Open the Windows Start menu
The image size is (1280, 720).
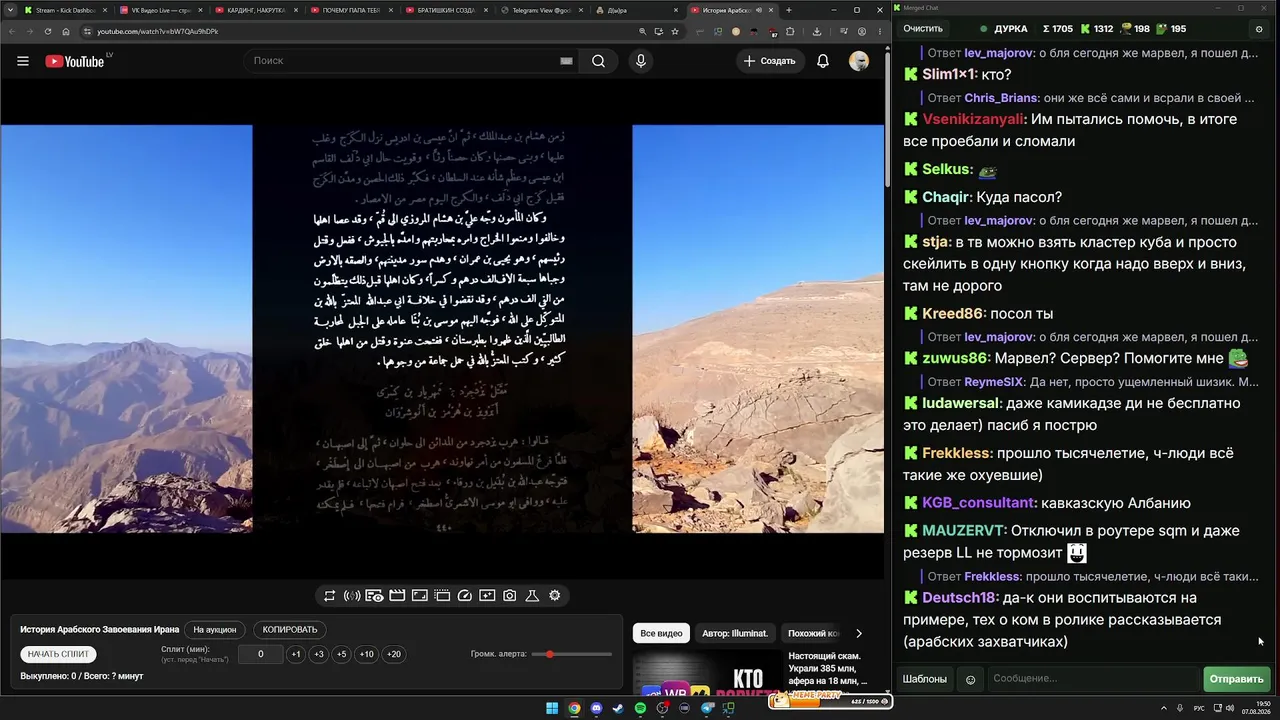click(x=552, y=709)
